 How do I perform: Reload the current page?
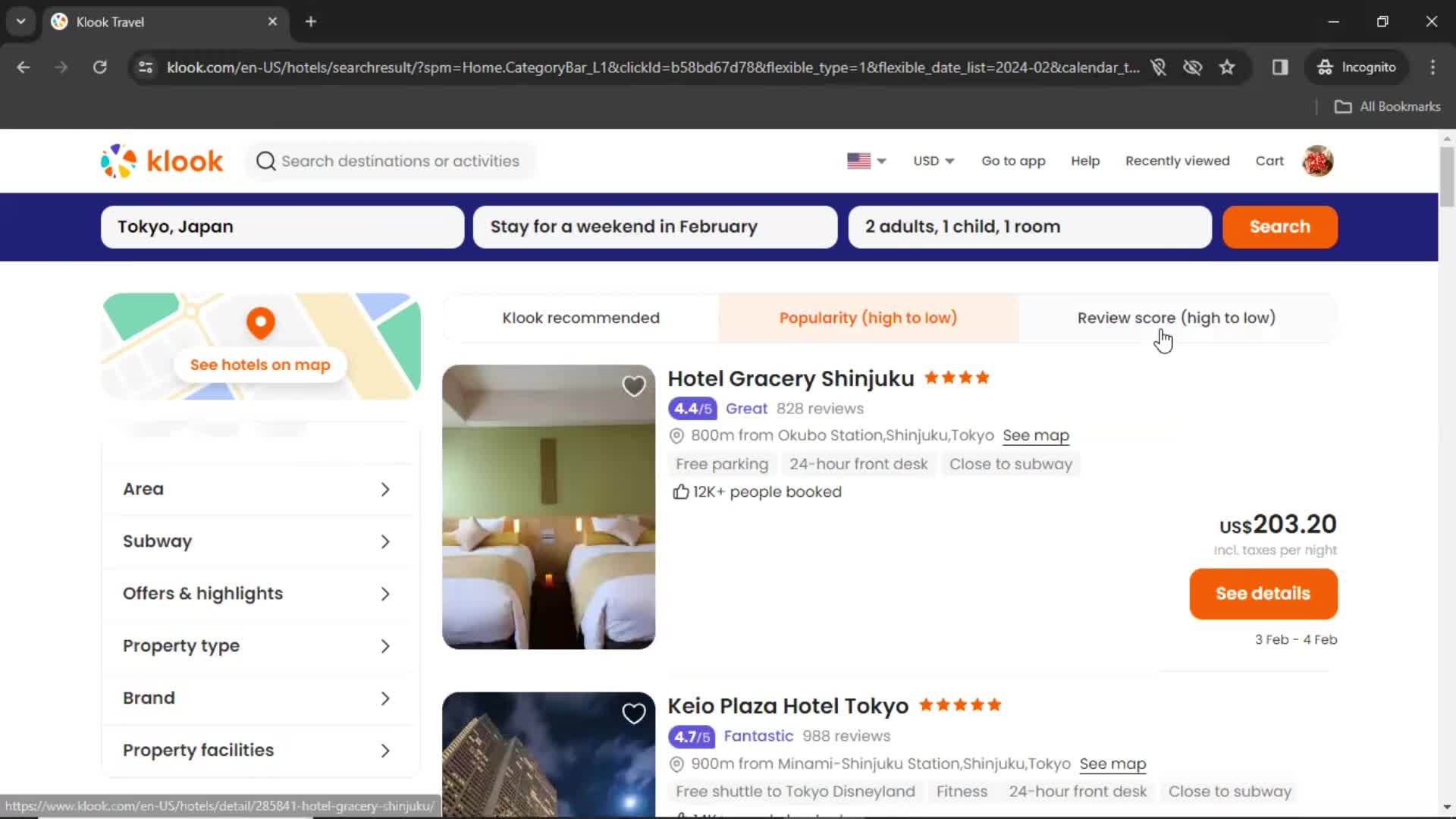click(x=99, y=67)
